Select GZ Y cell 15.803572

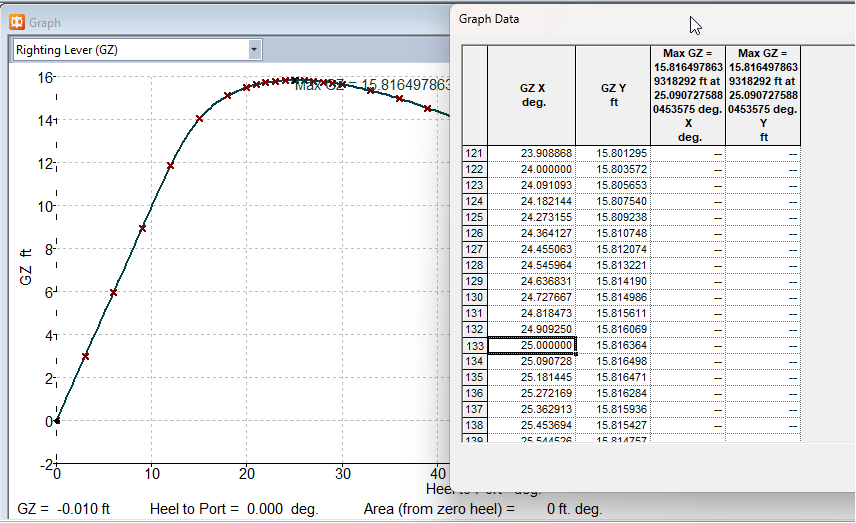(x=613, y=169)
